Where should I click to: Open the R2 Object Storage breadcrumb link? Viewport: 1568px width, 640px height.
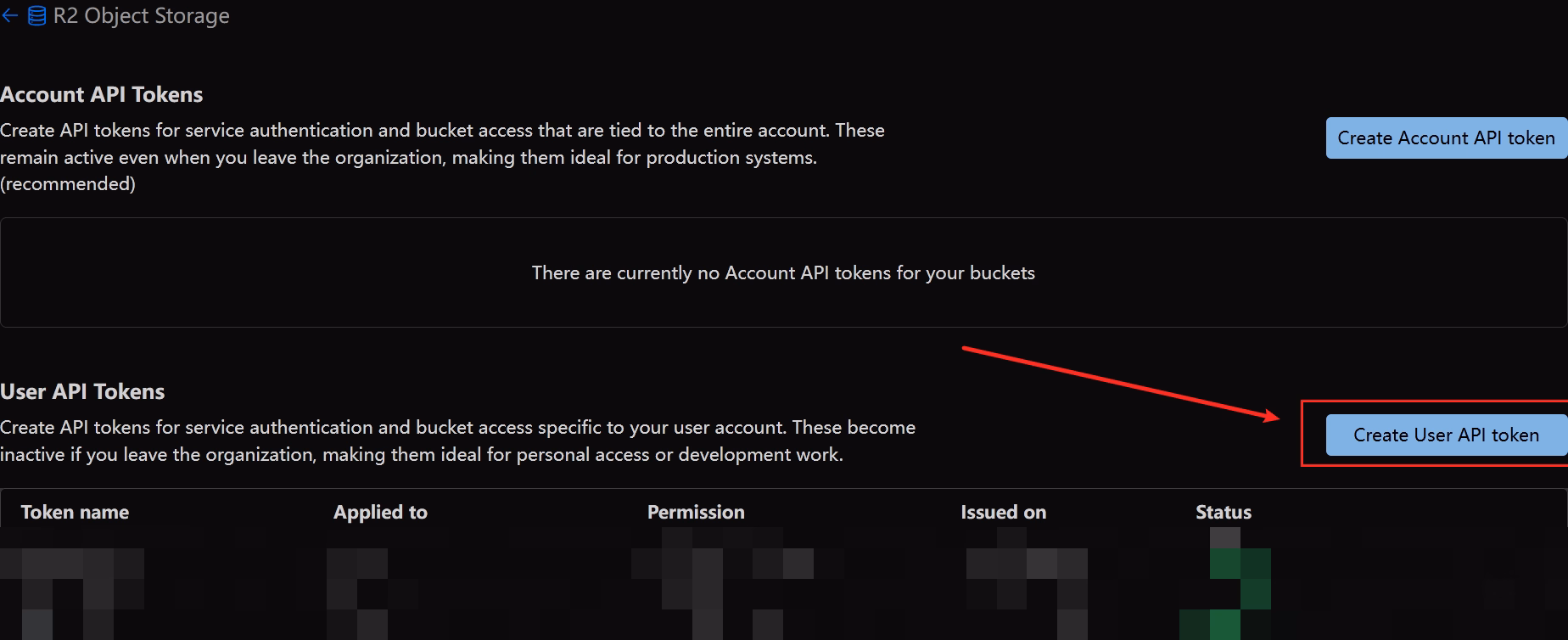coord(141,16)
